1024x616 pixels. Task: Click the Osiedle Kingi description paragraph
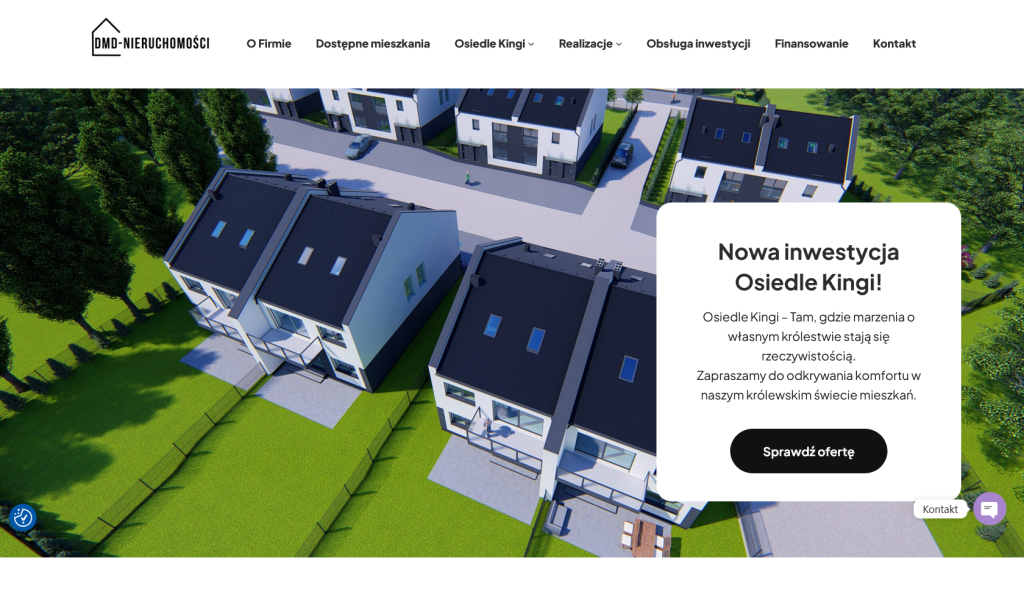808,355
